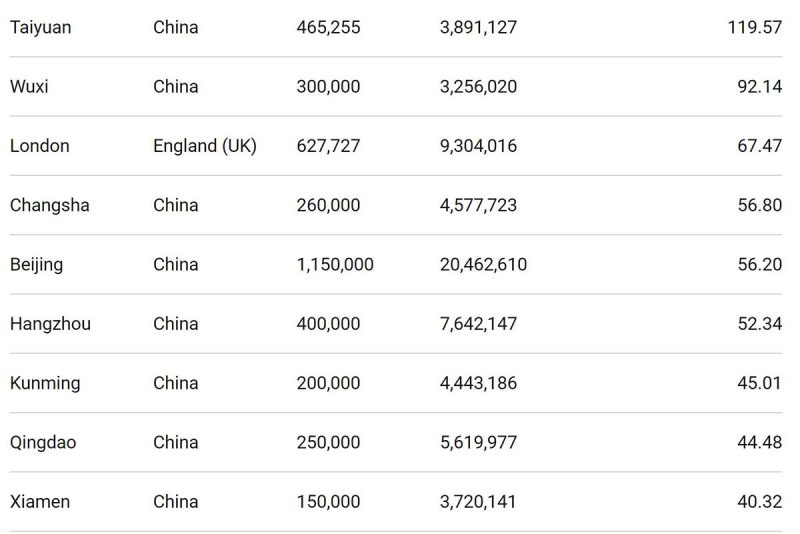Click the Taiyuan city name cell
The width and height of the screenshot is (800, 534).
(40, 27)
